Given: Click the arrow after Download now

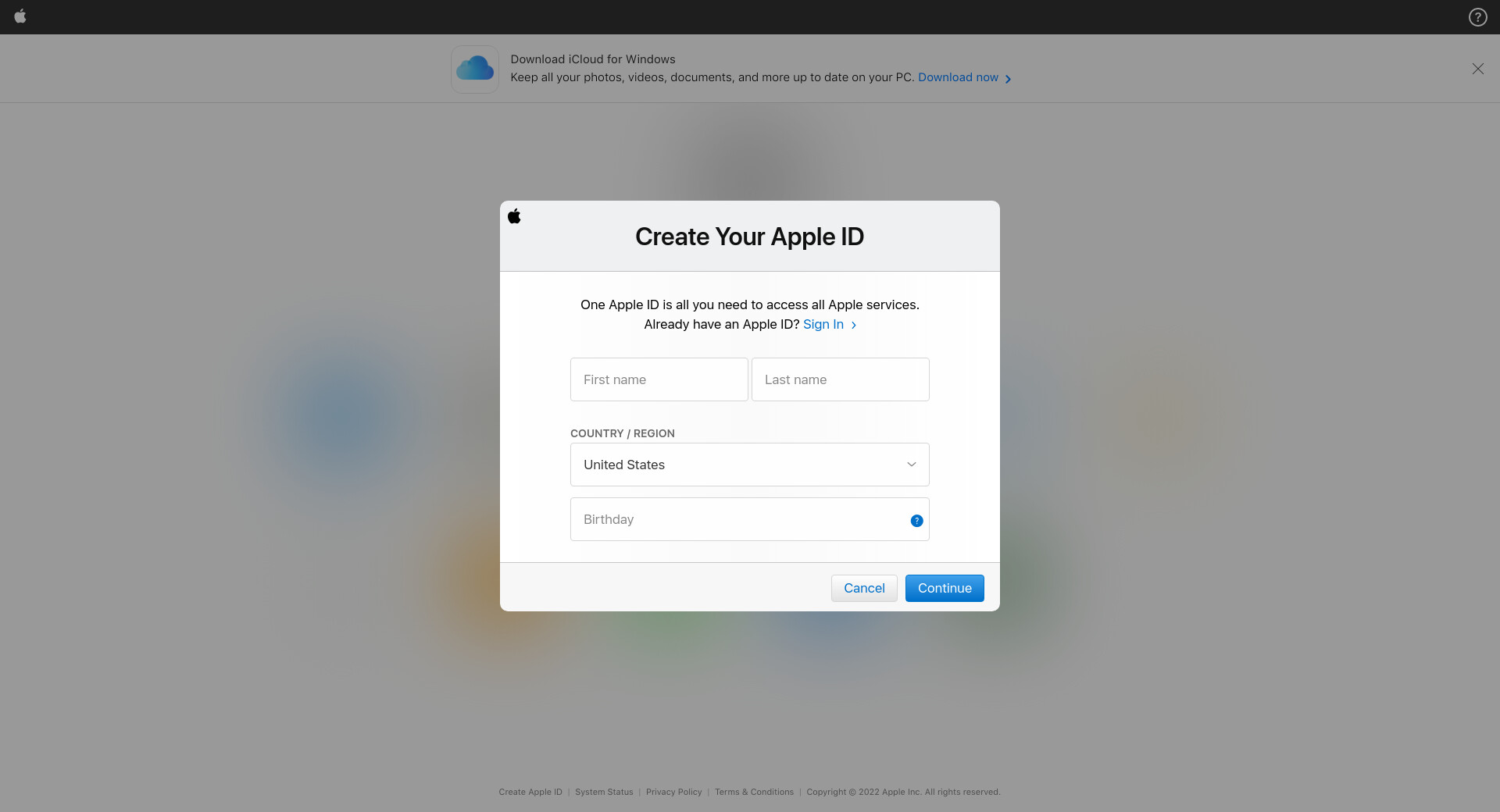Looking at the screenshot, I should pyautogui.click(x=1008, y=79).
